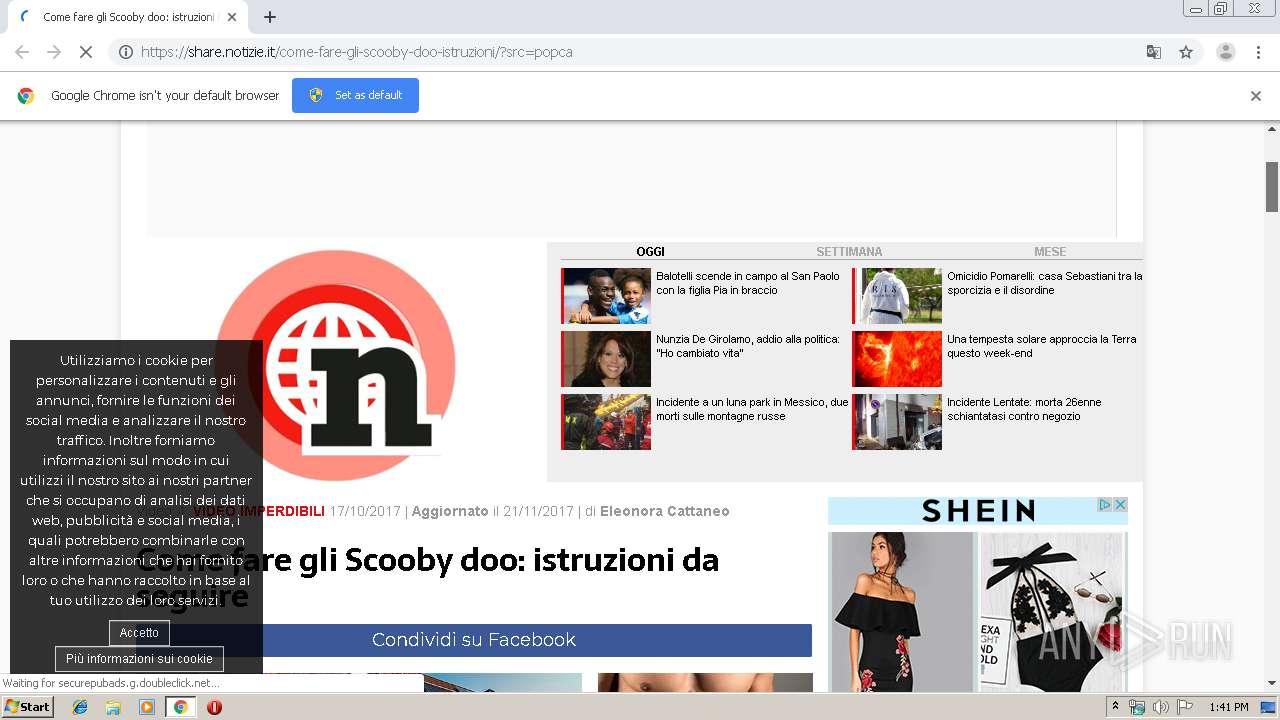
Task: Stop loading the page
Action: [86, 52]
